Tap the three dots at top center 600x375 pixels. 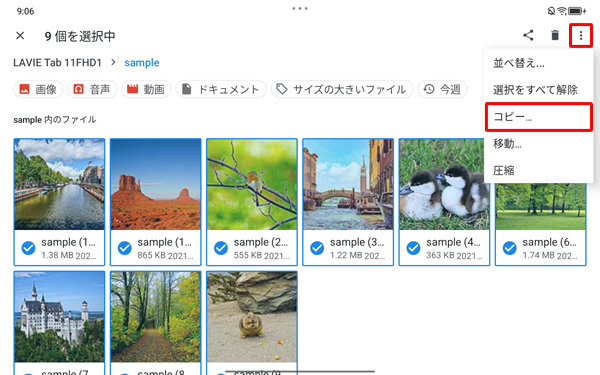coord(300,8)
